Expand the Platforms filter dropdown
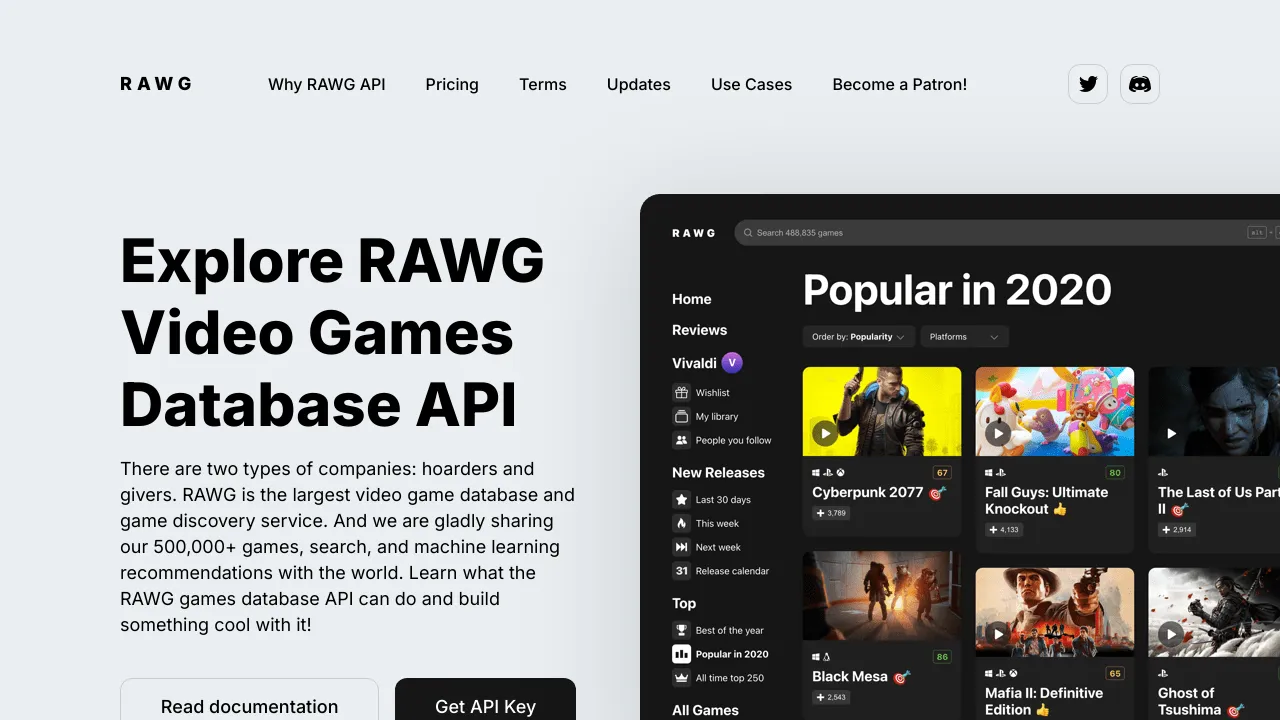Image resolution: width=1280 pixels, height=720 pixels. (964, 337)
